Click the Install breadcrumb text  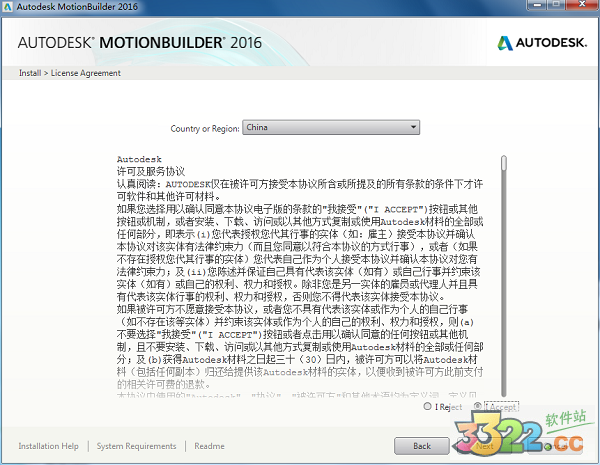point(30,73)
